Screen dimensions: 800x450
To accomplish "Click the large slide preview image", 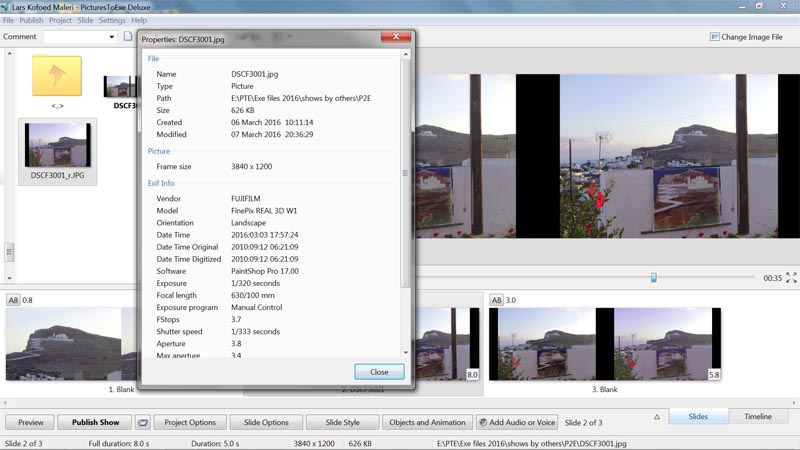I will [607, 156].
